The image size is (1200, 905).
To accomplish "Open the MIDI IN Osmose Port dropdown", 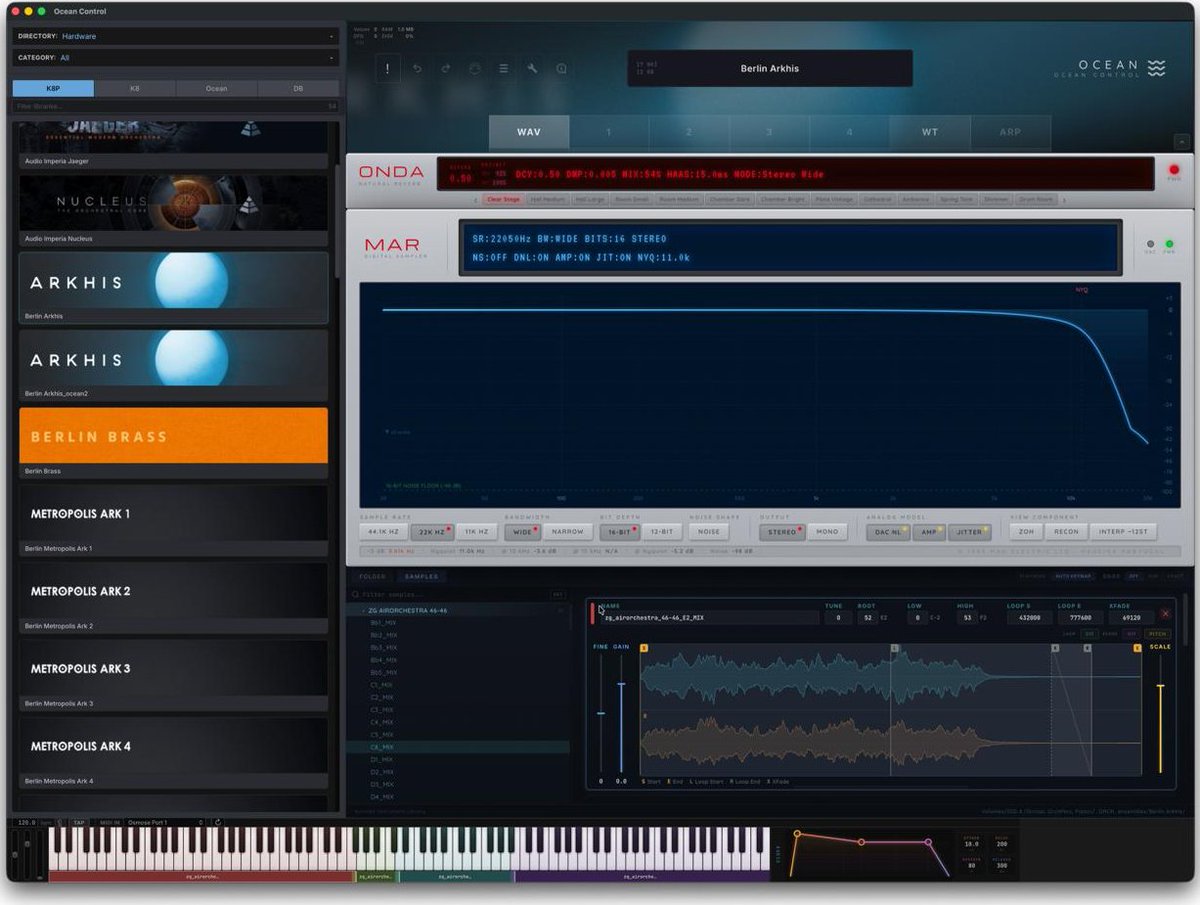I will click(165, 823).
